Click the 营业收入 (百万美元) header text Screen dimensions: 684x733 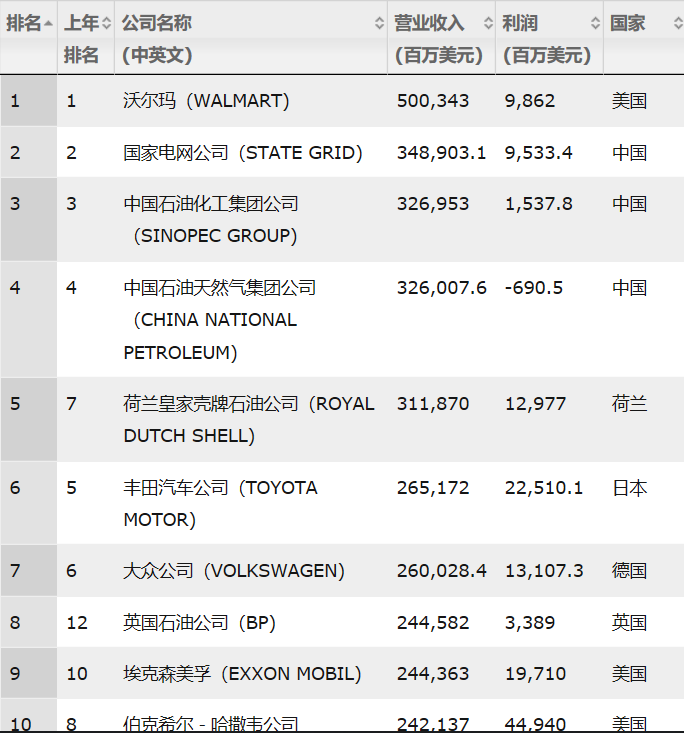[438, 39]
